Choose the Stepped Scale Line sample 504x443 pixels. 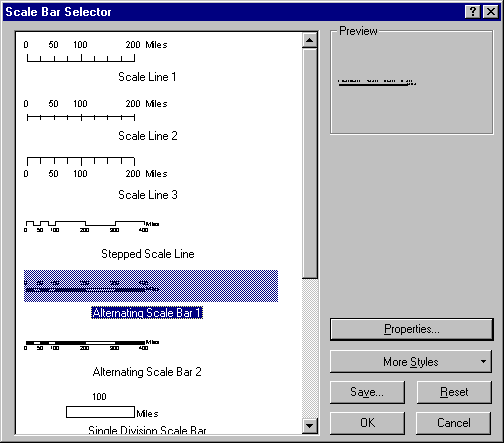(x=92, y=226)
